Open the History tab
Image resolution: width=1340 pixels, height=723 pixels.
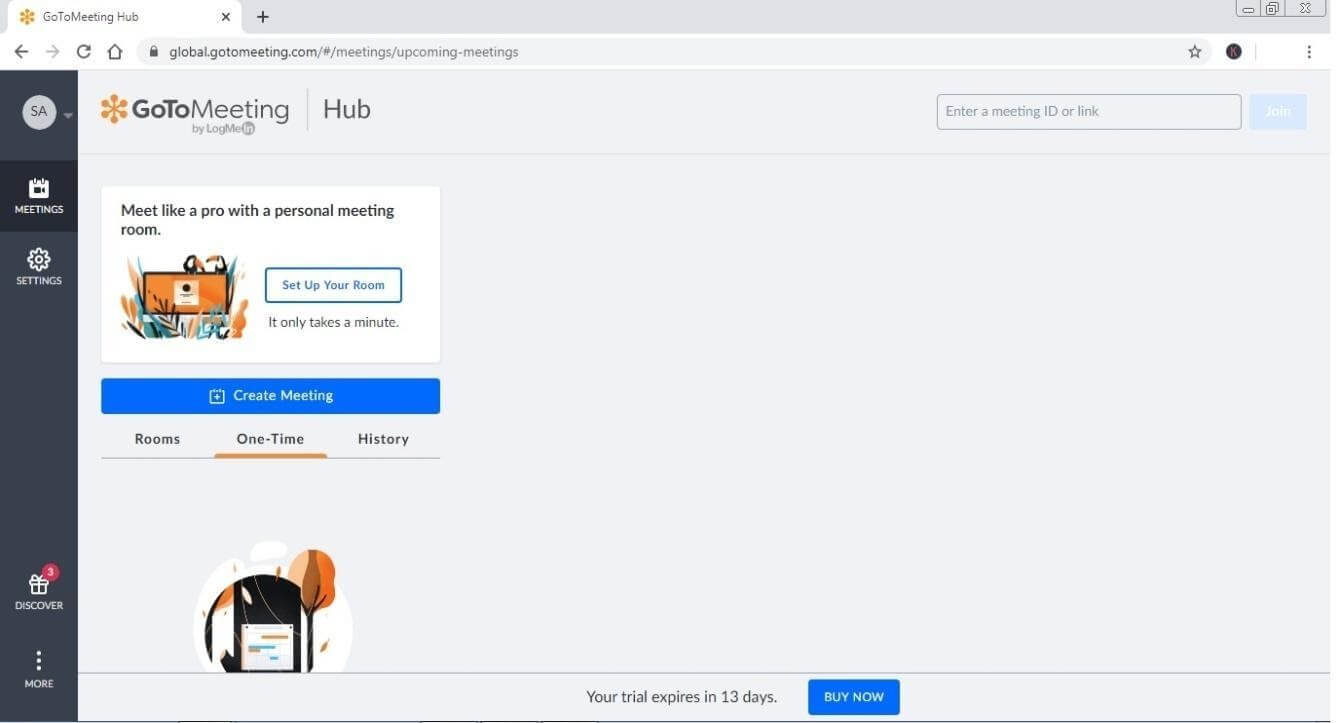coord(383,438)
